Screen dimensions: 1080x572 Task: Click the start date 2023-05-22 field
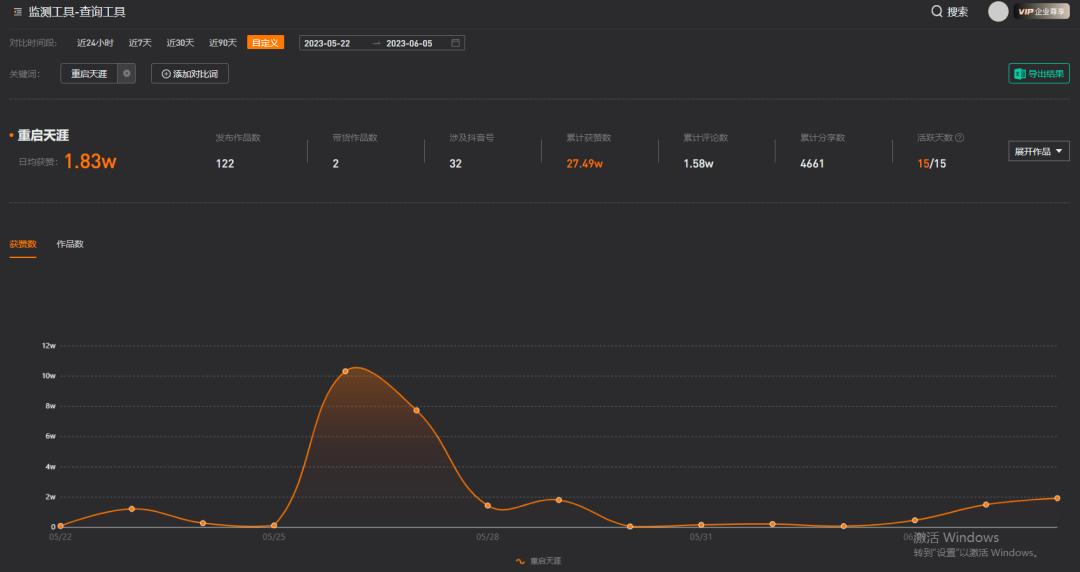(x=327, y=43)
